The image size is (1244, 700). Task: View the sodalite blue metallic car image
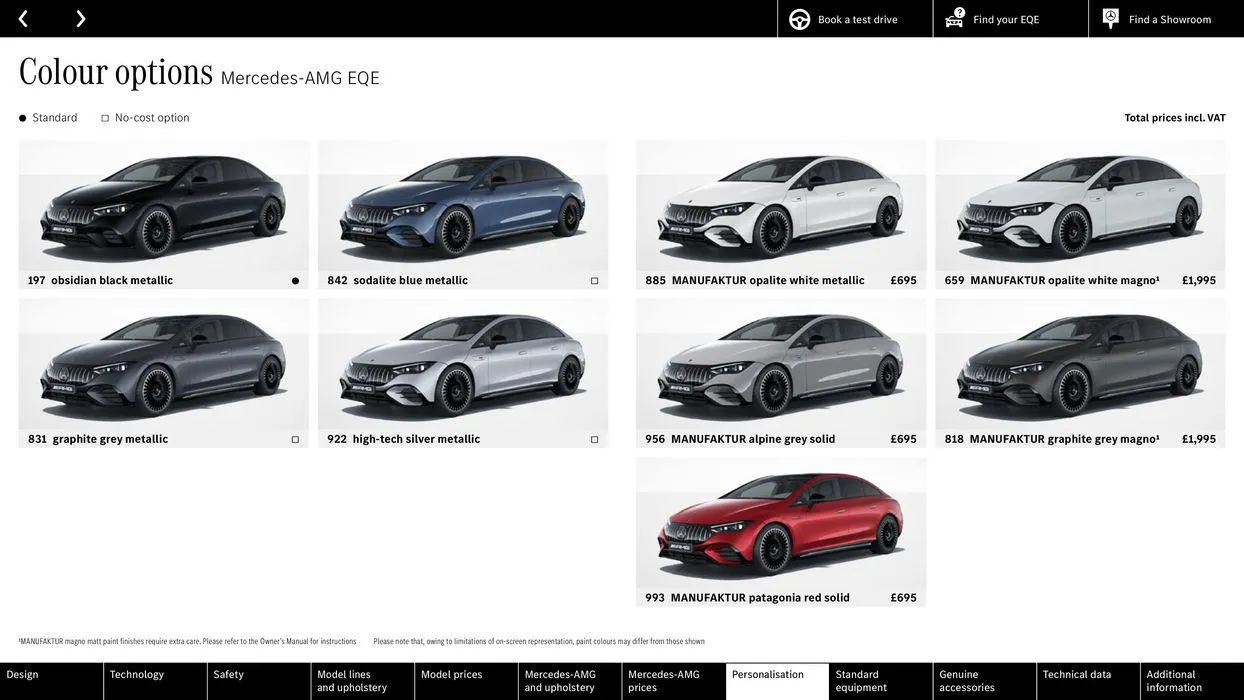[463, 206]
